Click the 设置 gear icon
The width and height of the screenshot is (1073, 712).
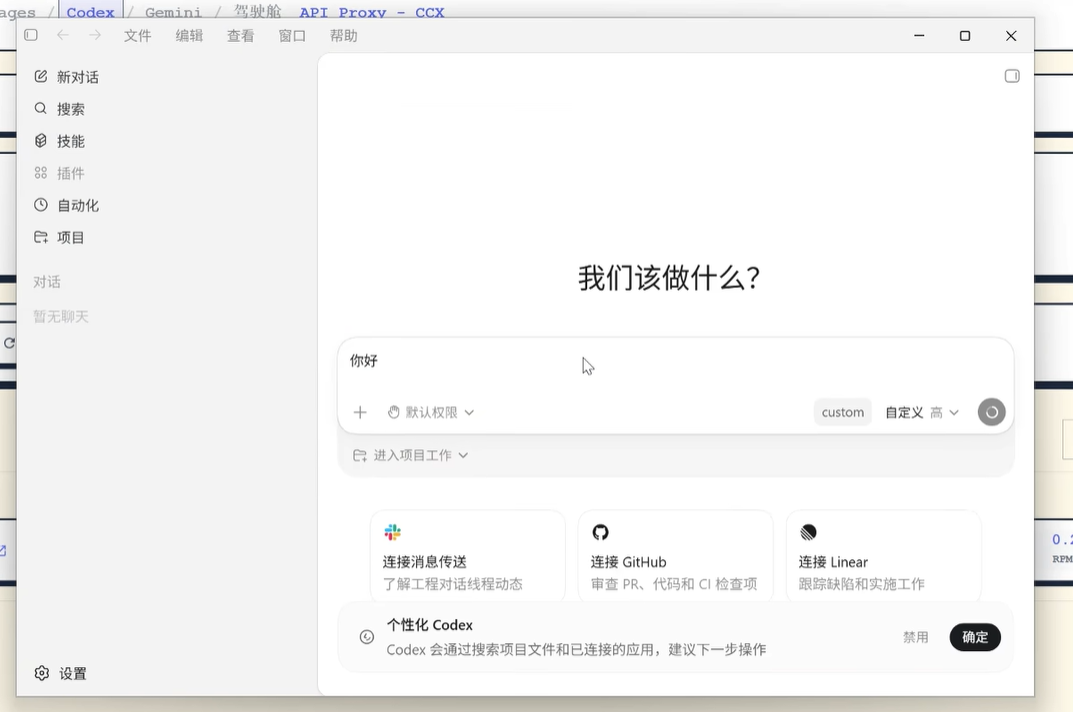[42, 673]
